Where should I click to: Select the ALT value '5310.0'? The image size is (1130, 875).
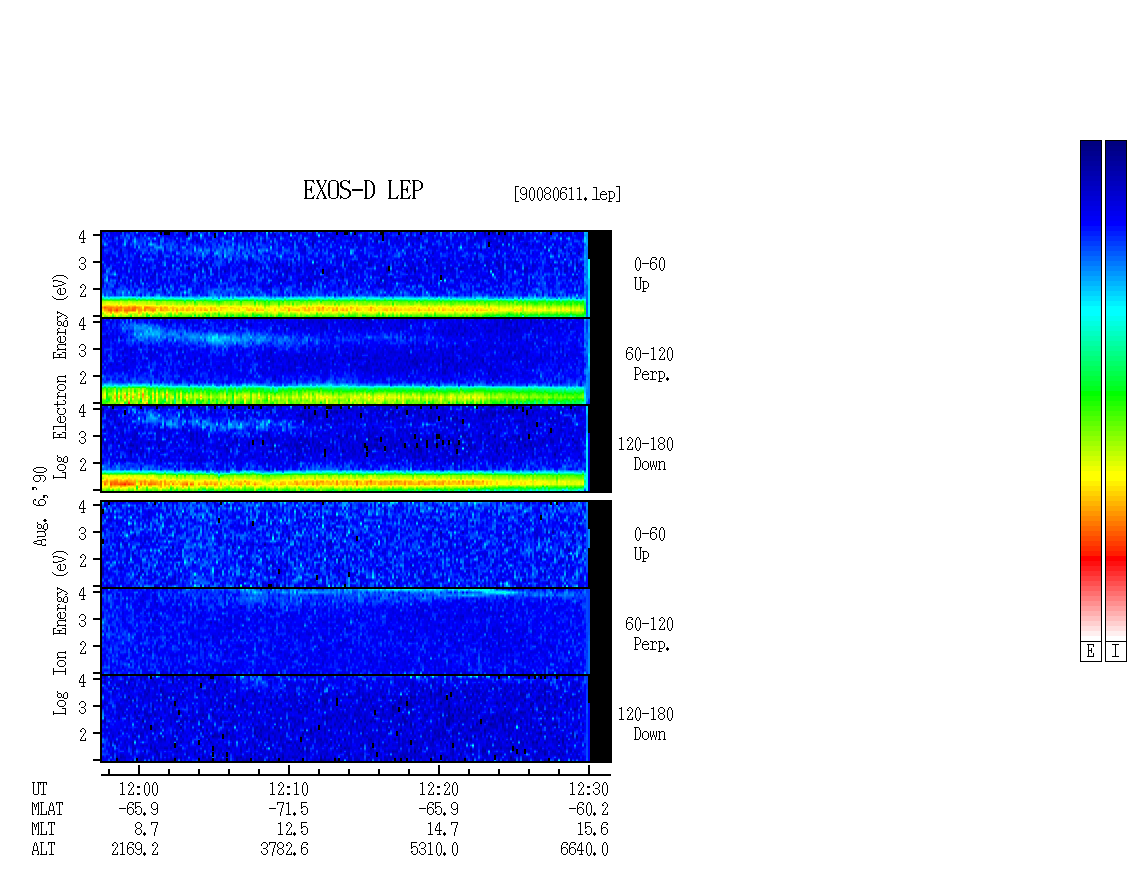tap(435, 850)
